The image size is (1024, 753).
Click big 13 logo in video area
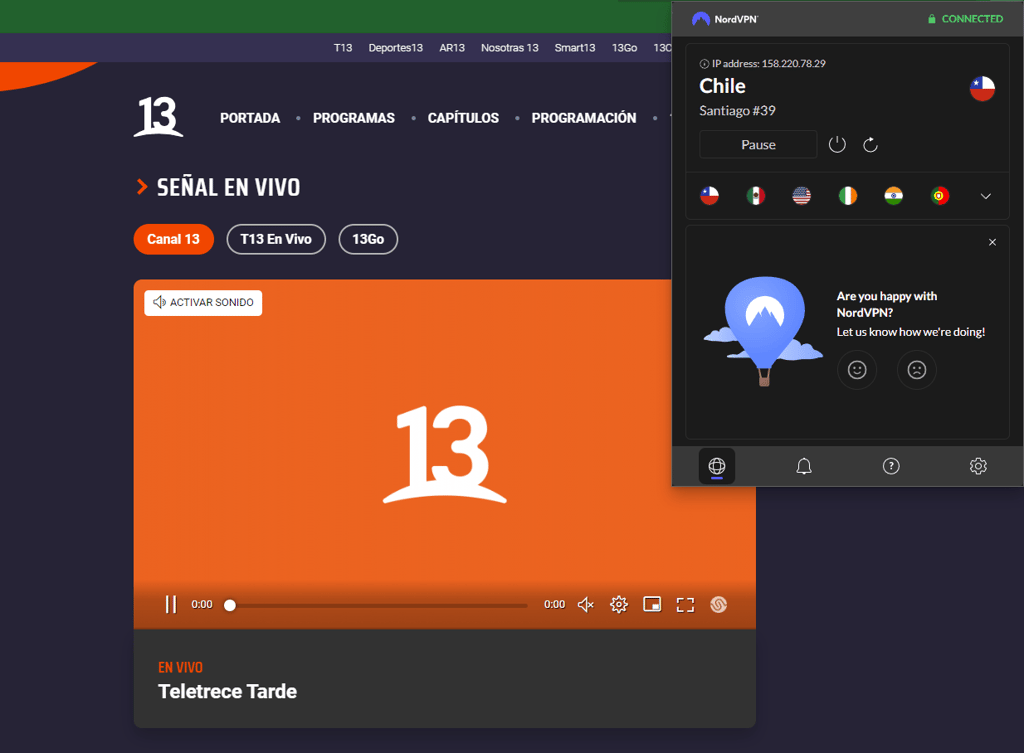pyautogui.click(x=445, y=455)
